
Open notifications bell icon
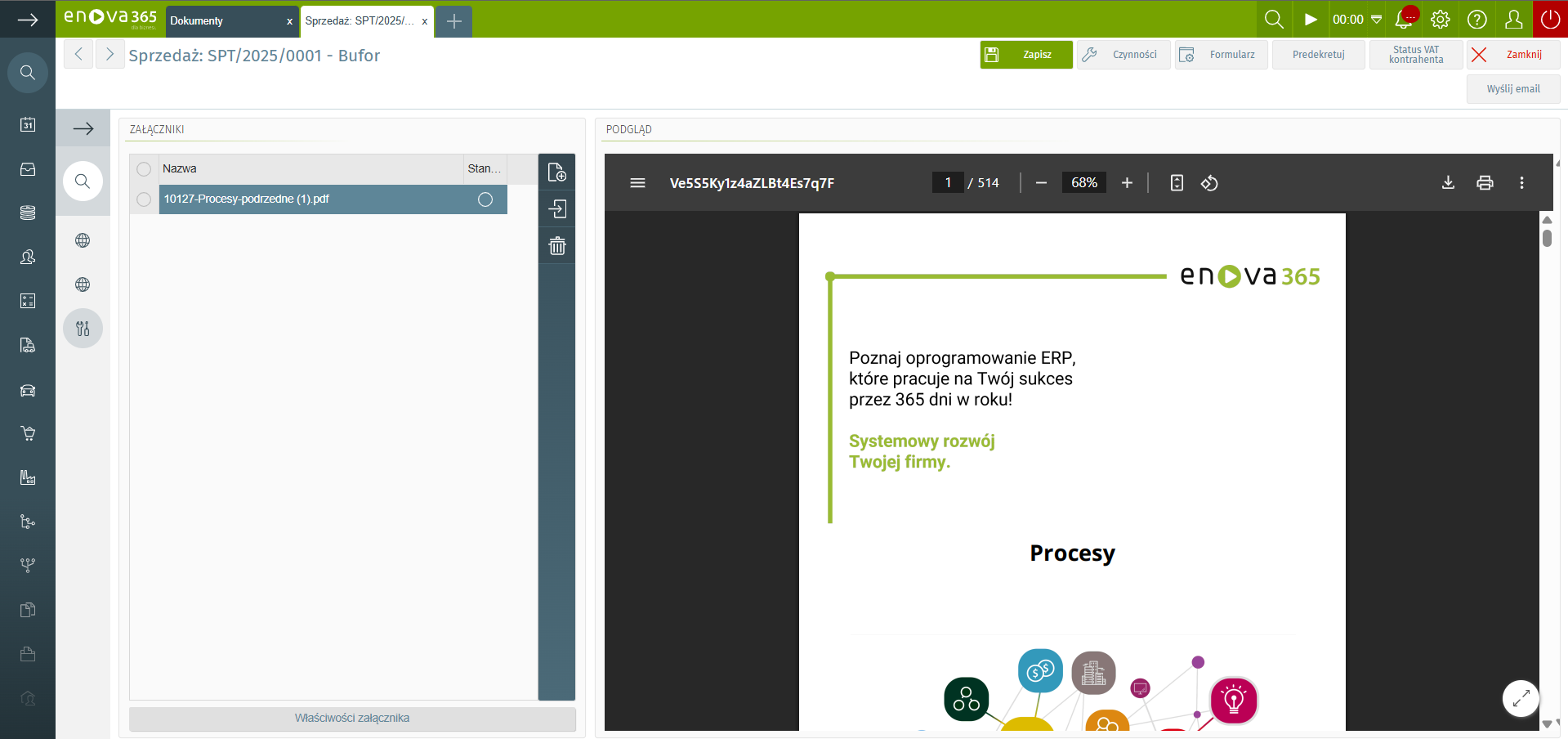pyautogui.click(x=1405, y=19)
